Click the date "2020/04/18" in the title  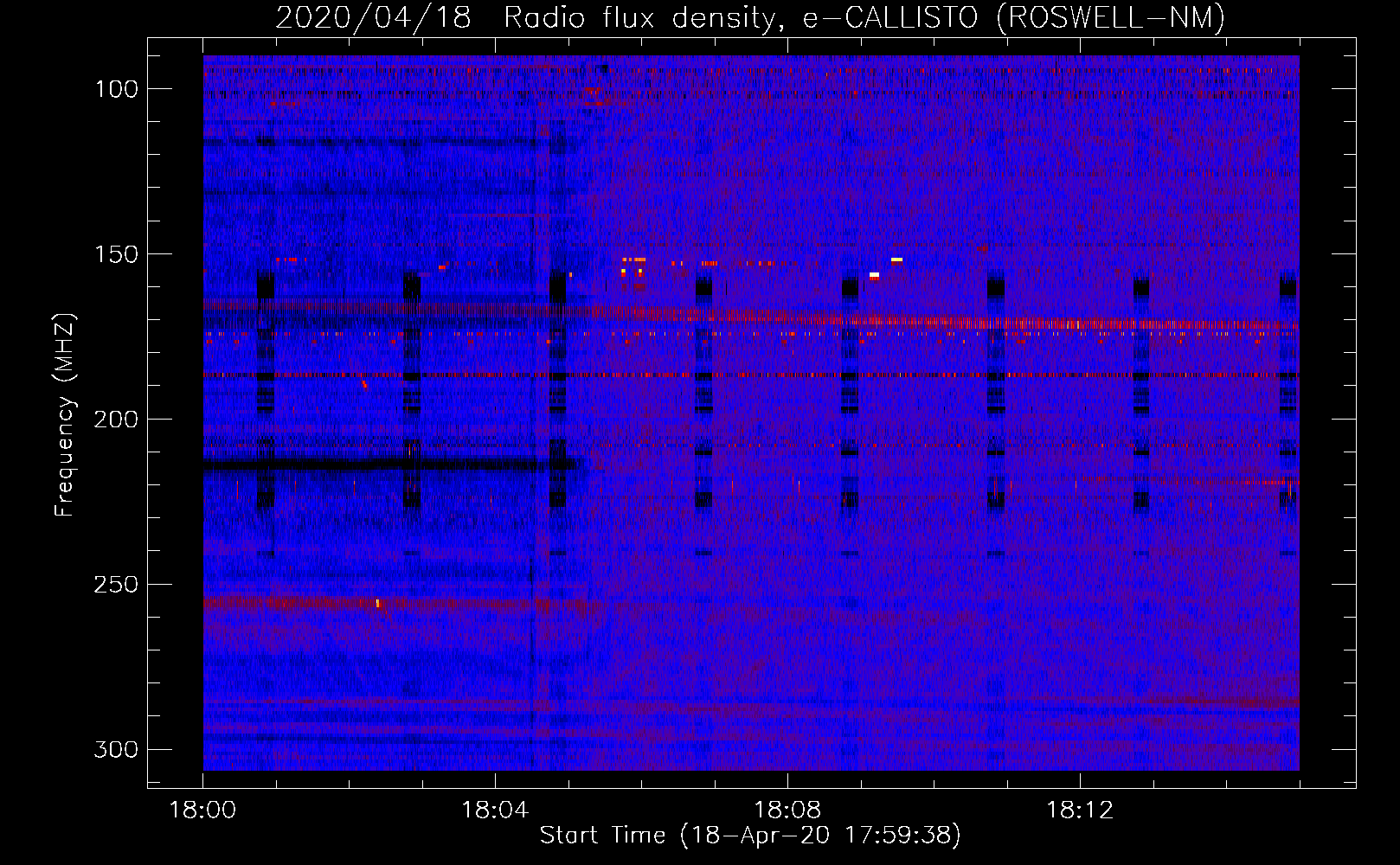(x=374, y=17)
